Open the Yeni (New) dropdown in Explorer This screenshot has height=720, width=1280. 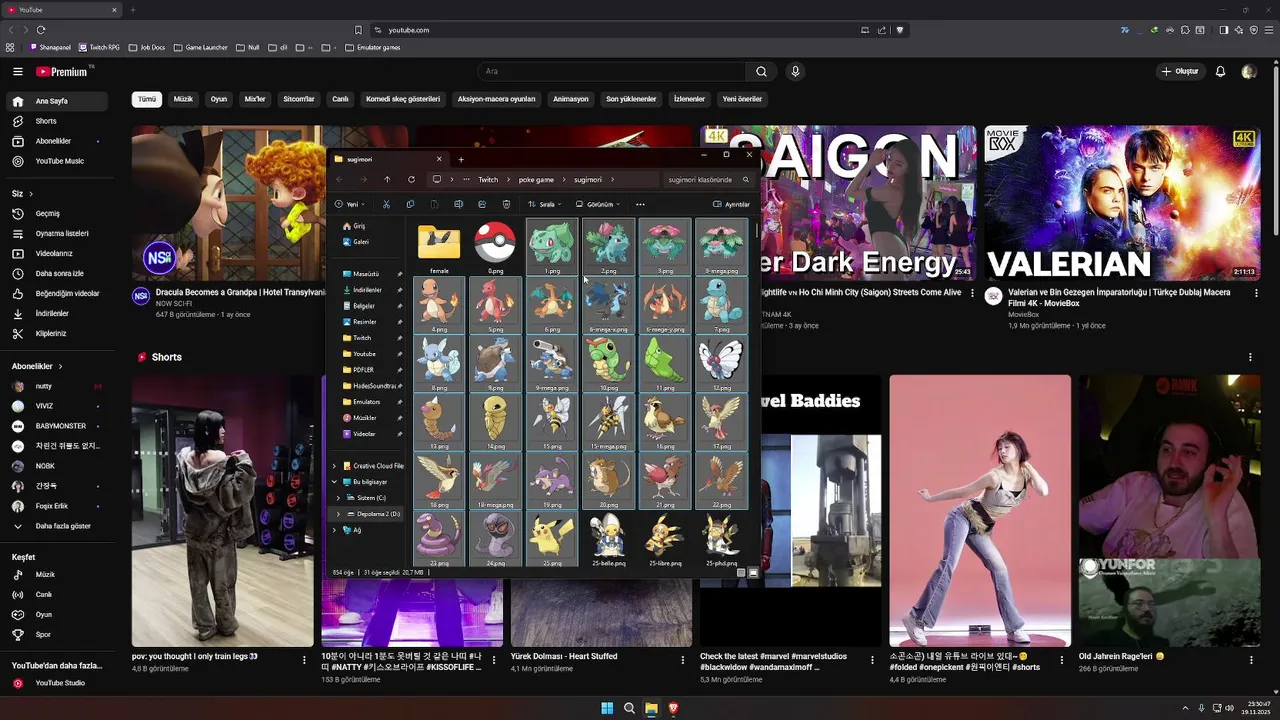(x=350, y=204)
